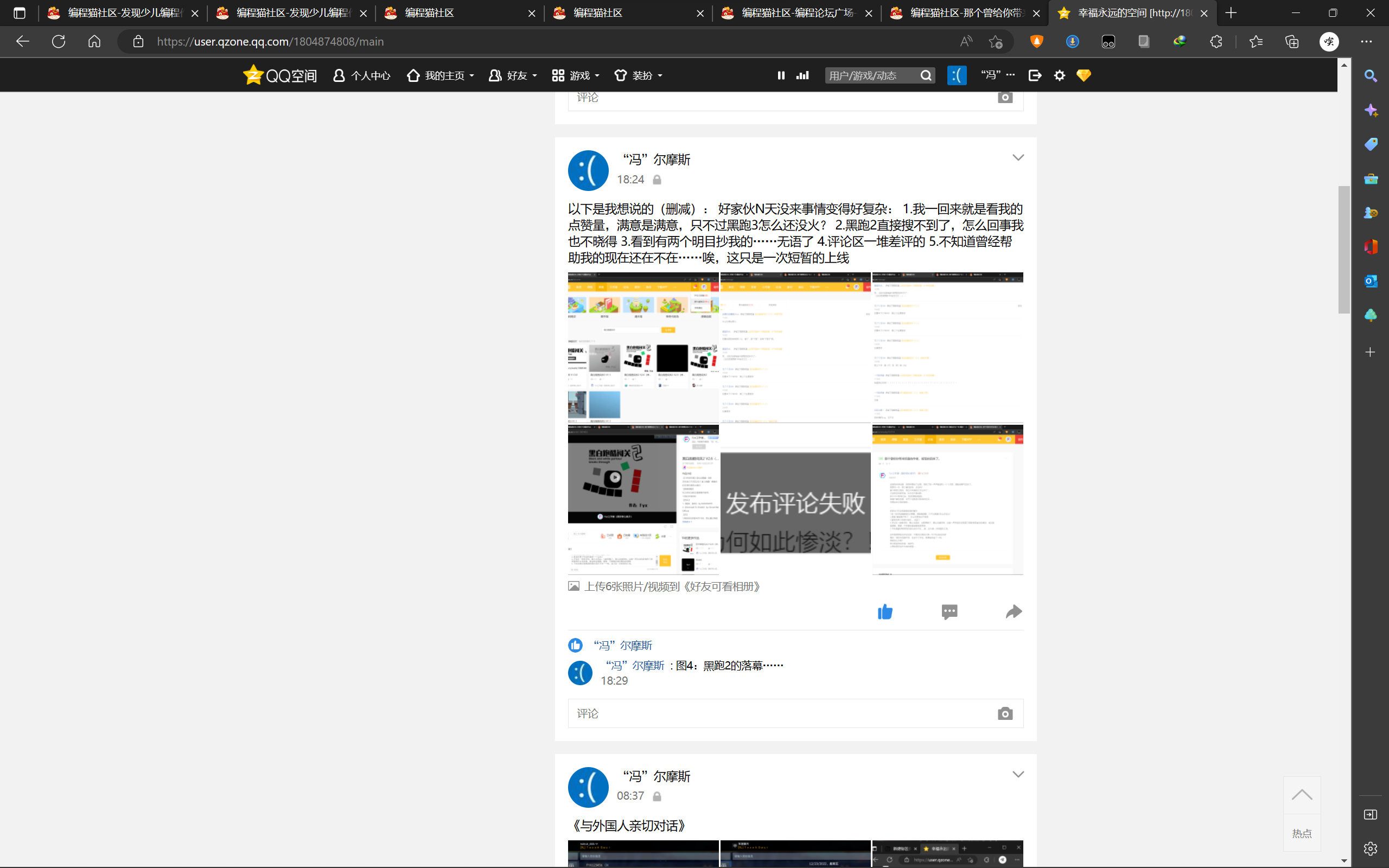Viewport: 1389px width, 868px height.
Task: Open a new browser tab
Action: [1231, 12]
